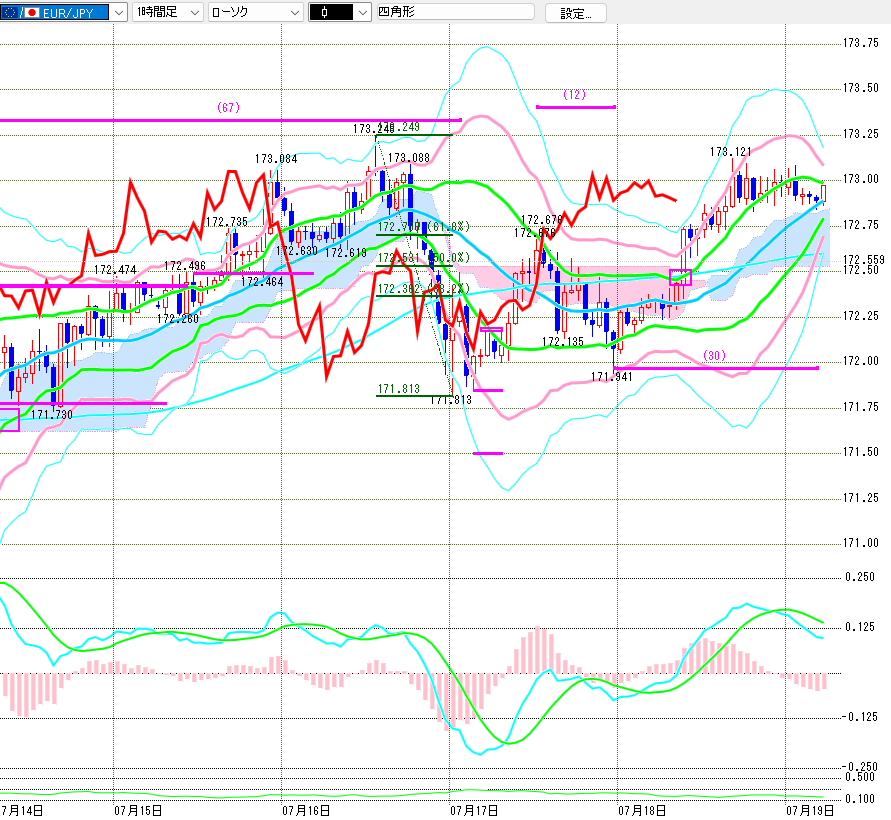Click the 0.250 MACD scale value
Screen dimensions: 891x820
tap(860, 577)
